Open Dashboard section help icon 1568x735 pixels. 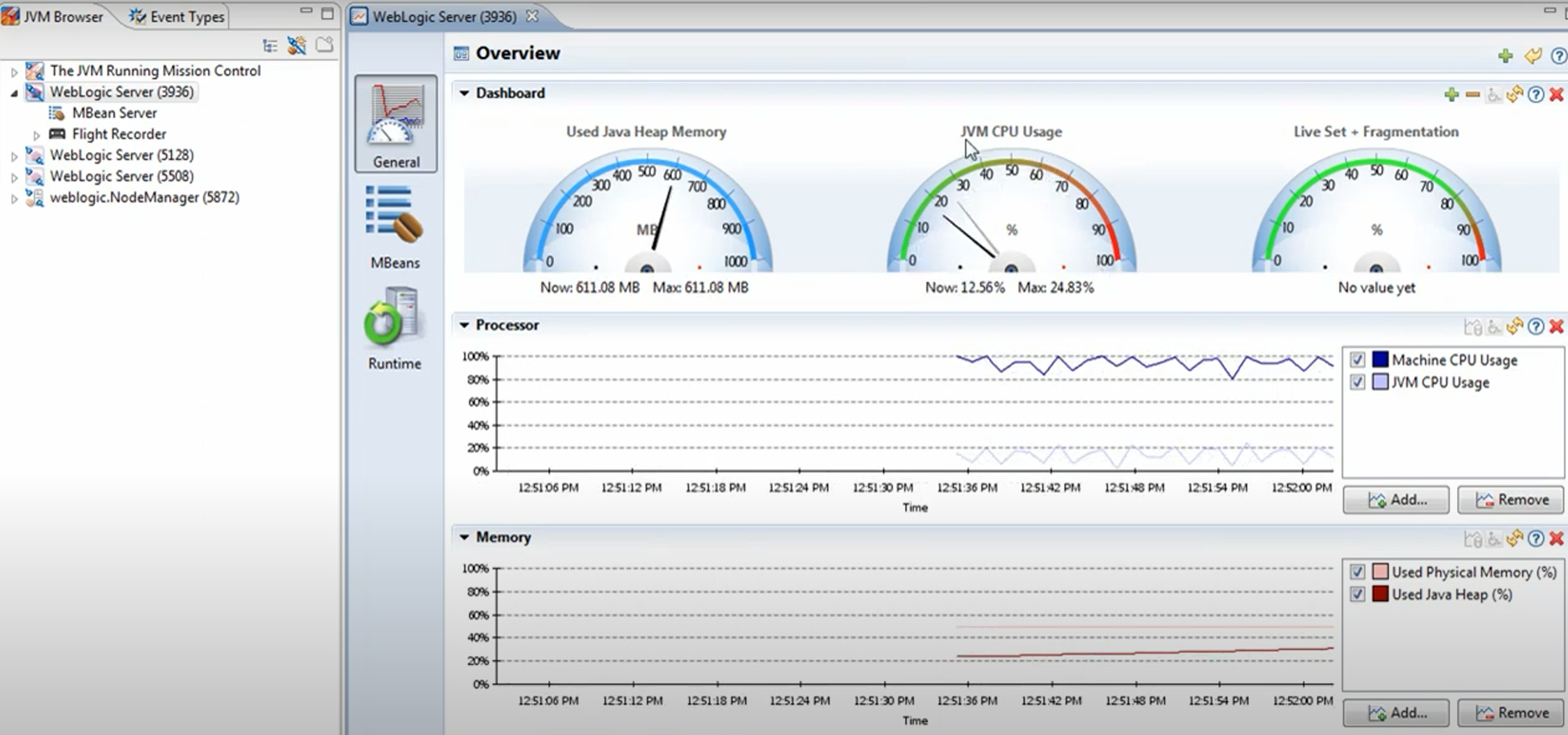(1536, 94)
